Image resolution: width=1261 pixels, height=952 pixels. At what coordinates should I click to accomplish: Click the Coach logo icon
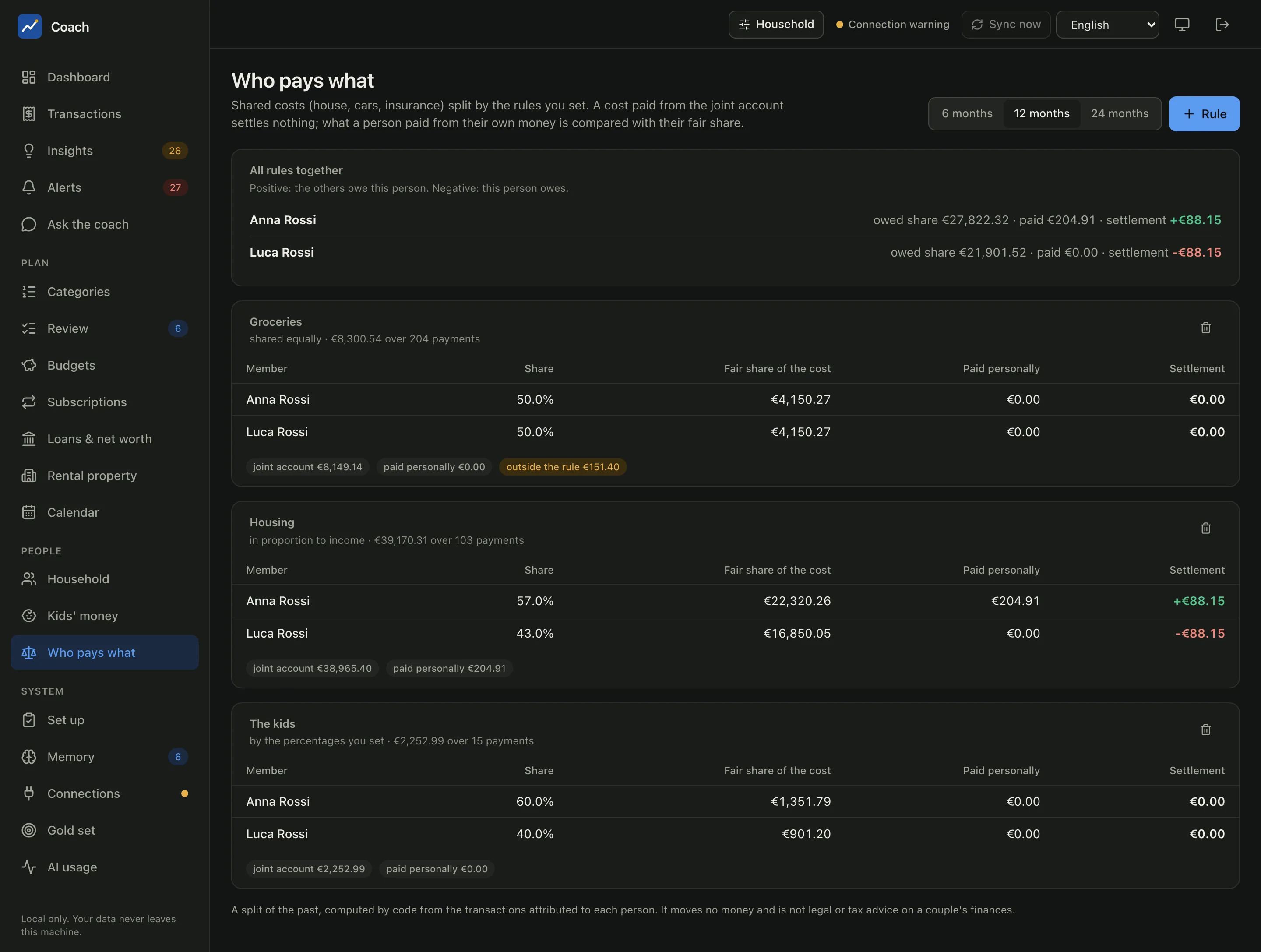tap(30, 26)
